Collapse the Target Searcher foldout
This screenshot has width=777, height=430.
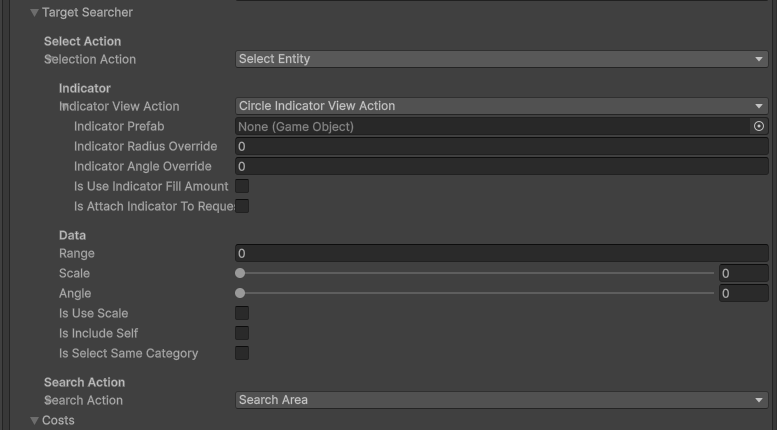pos(35,13)
